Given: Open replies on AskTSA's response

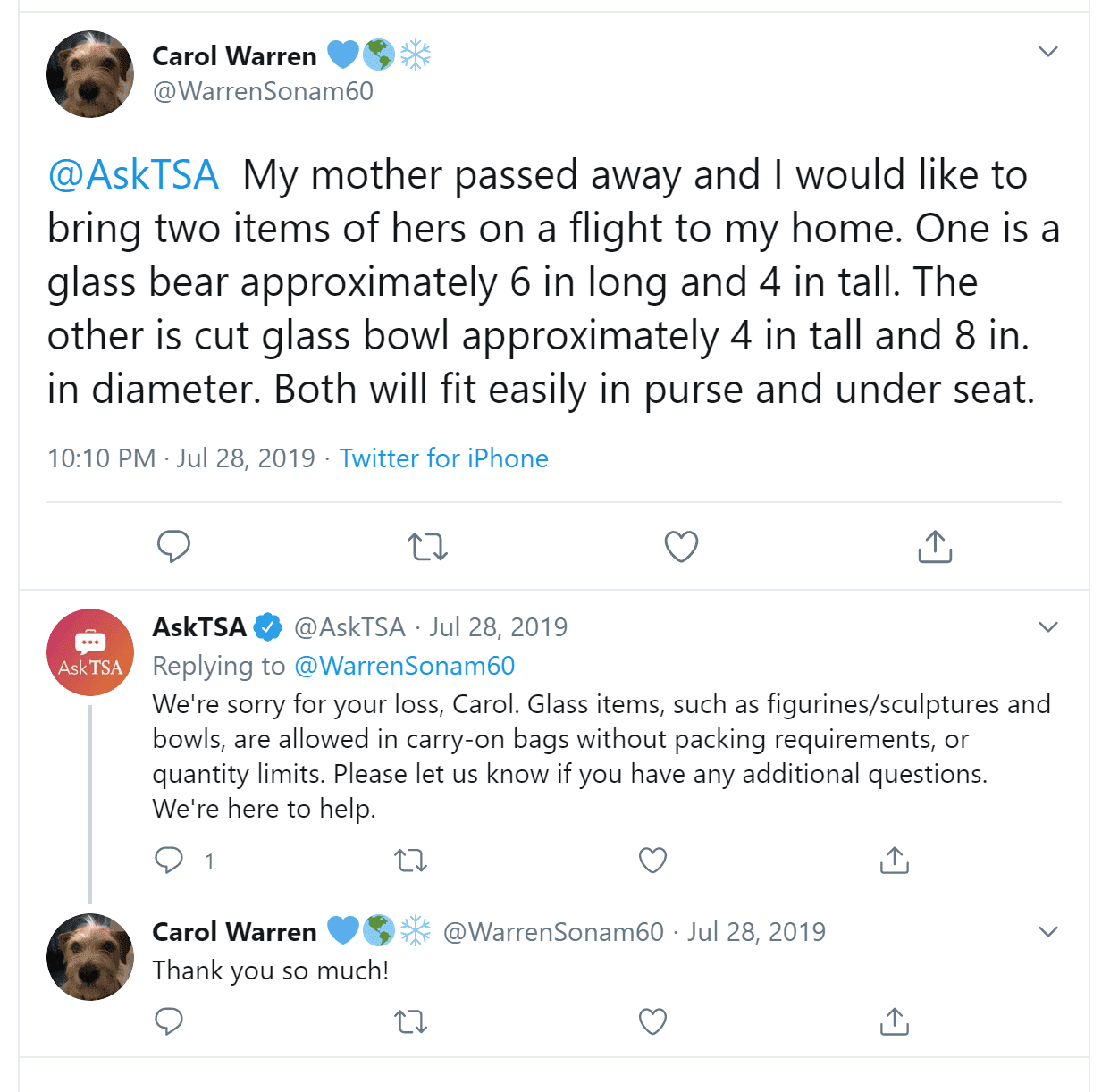Looking at the screenshot, I should click(169, 860).
